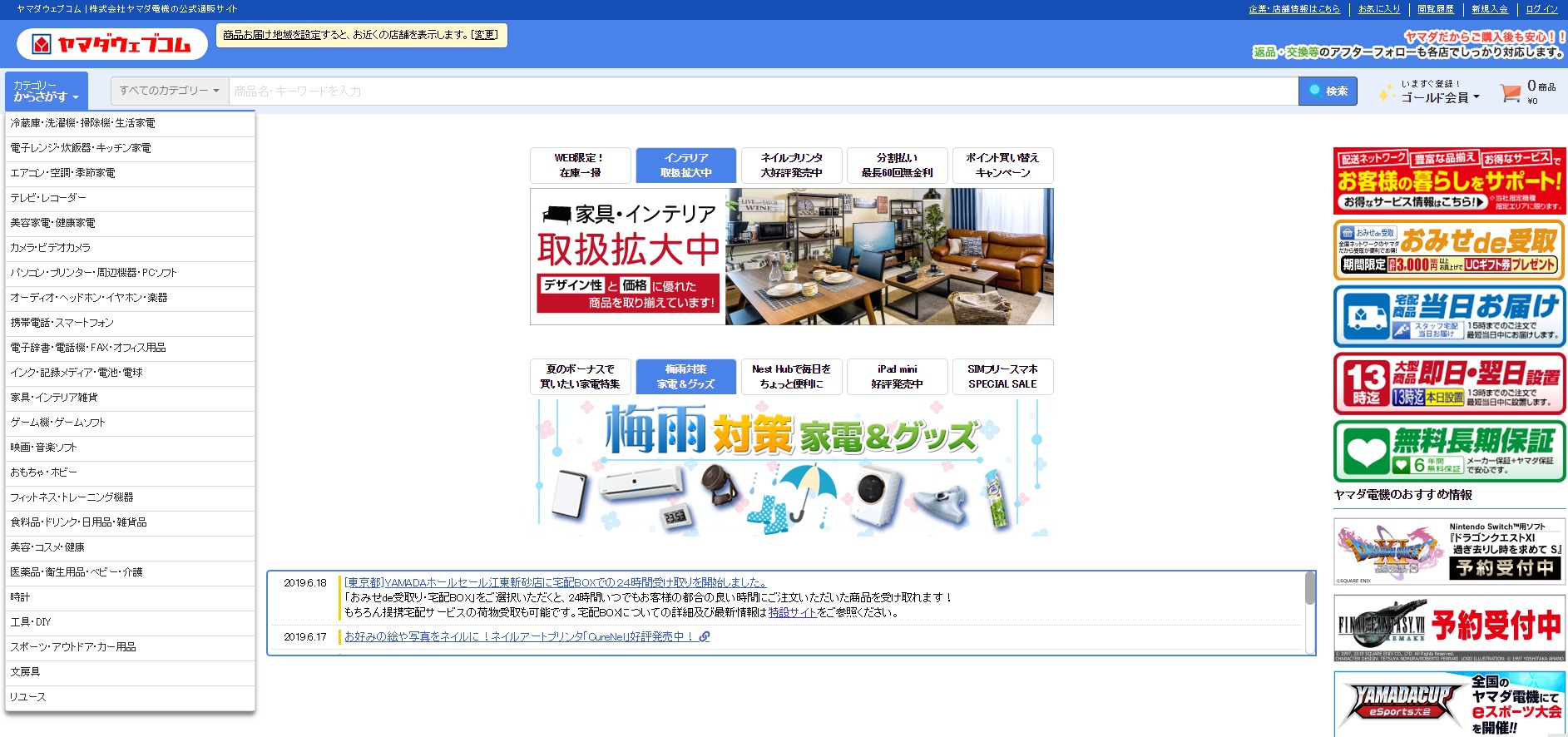1568x737 pixels.
Task: Choose 携帯電話・スマートフォン from the category list
Action: (62, 323)
